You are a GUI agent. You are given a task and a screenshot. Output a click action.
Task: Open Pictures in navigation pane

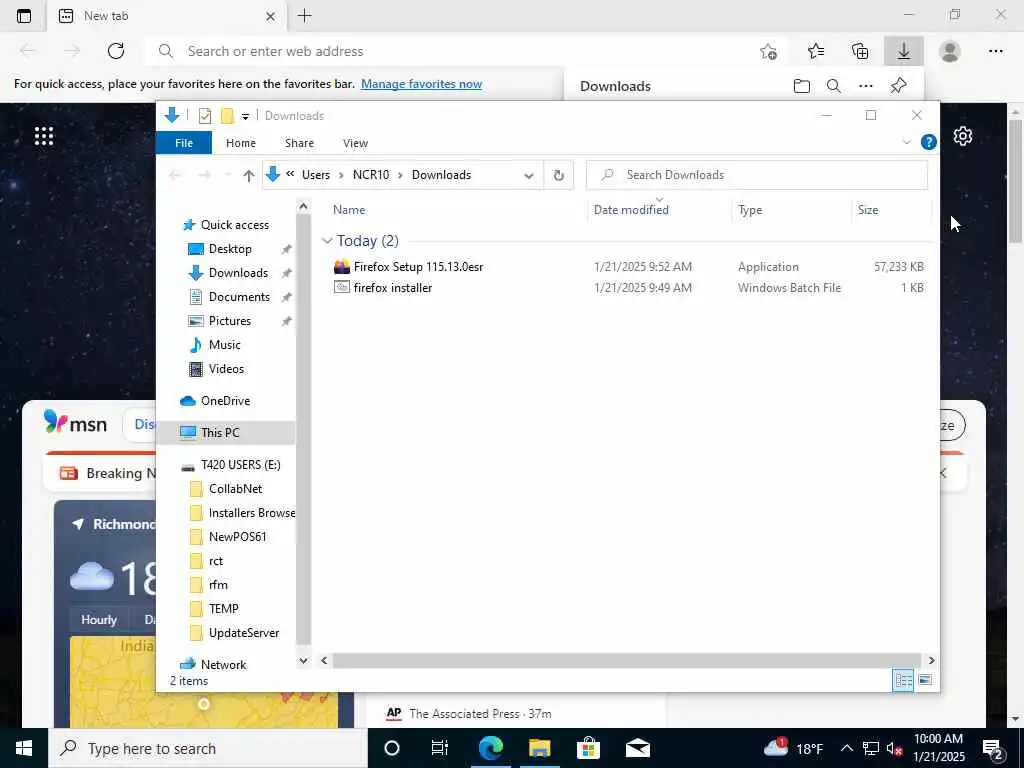pyautogui.click(x=229, y=321)
